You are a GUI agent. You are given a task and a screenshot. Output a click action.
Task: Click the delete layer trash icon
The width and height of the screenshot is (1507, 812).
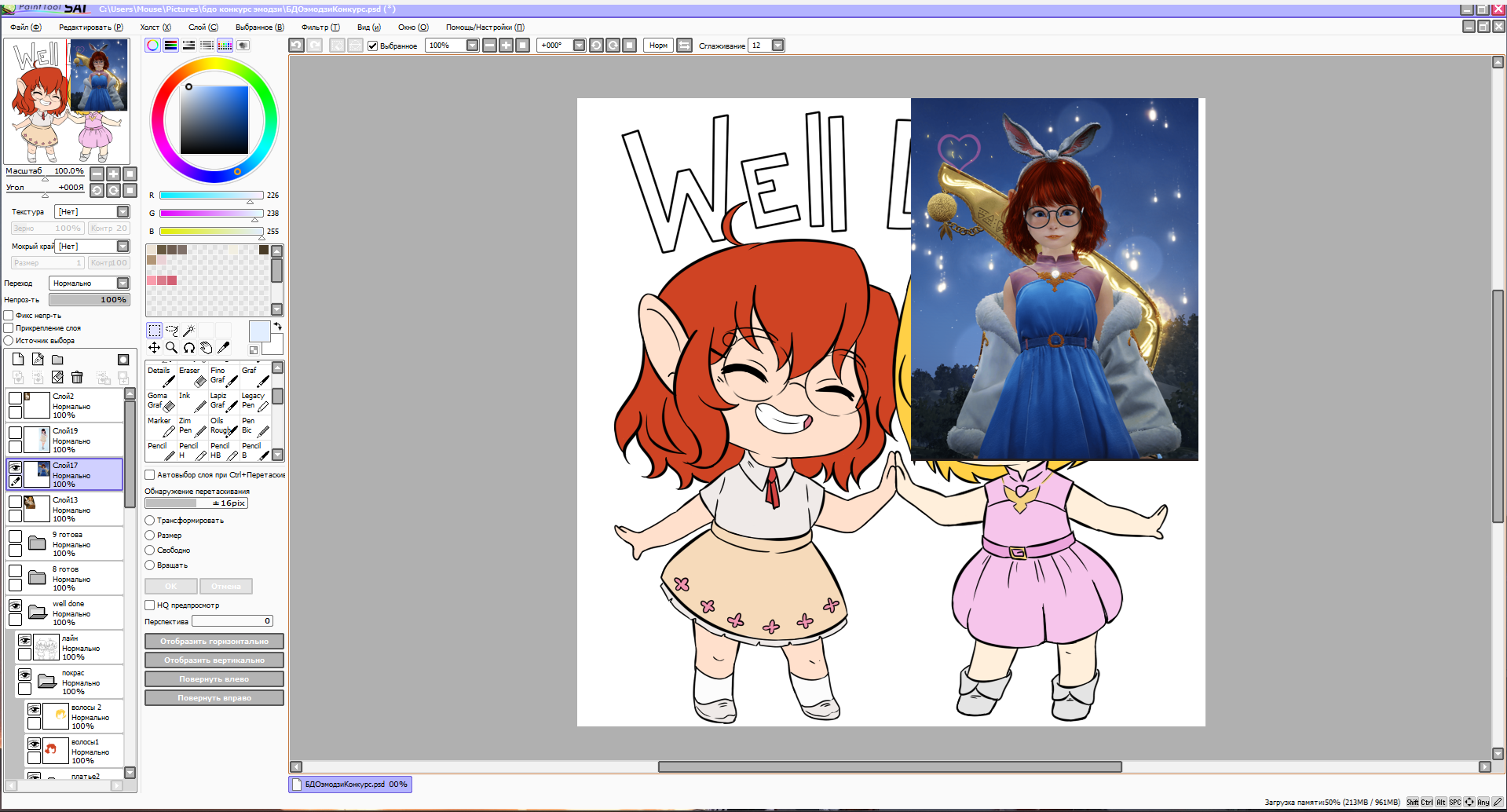click(x=77, y=378)
